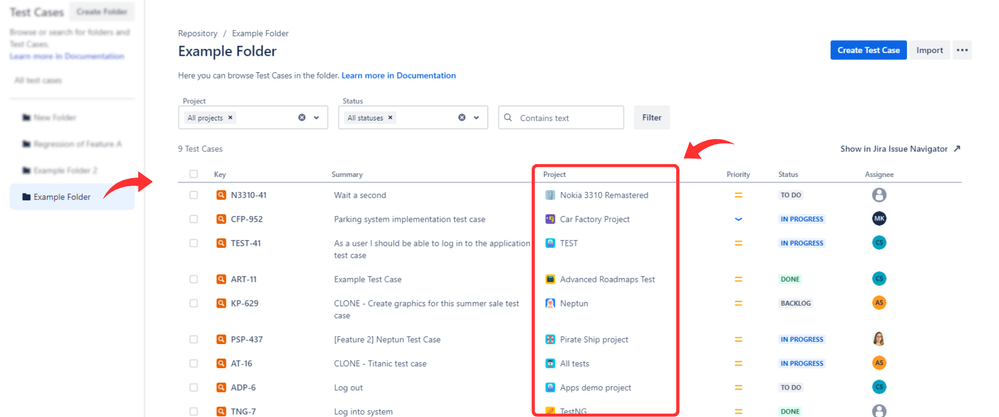Image resolution: width=999 pixels, height=417 pixels.
Task: Expand the Project filter dropdown arrow
Action: (317, 118)
